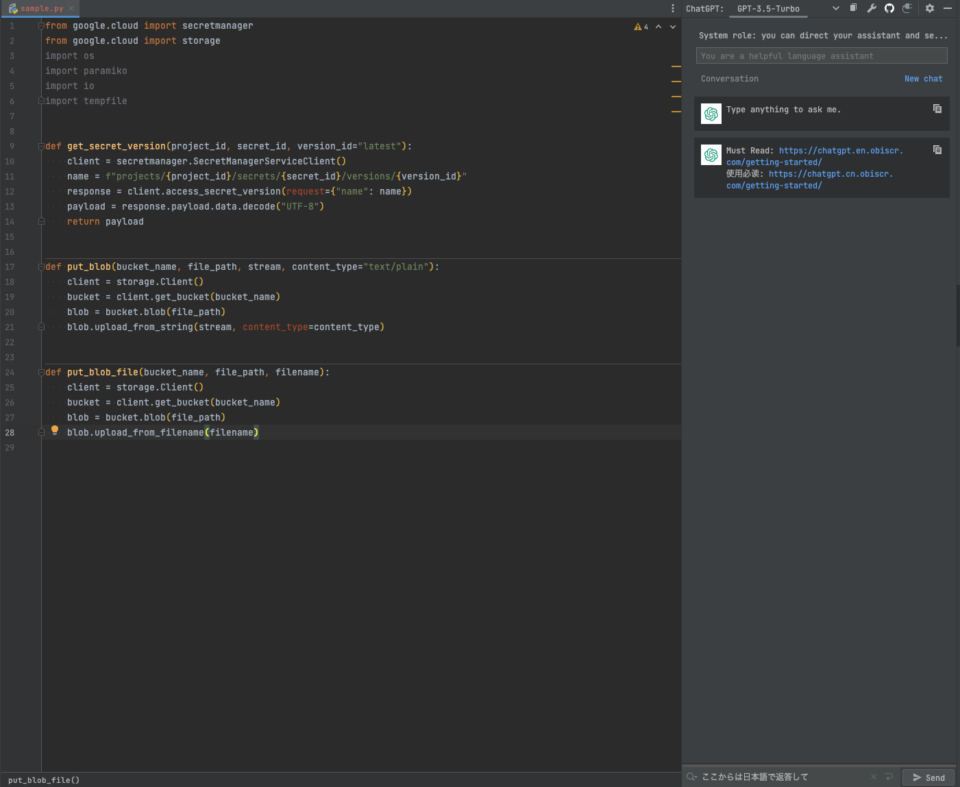960x787 pixels.
Task: Jump to previous warning with up arrow
Action: pos(658,27)
